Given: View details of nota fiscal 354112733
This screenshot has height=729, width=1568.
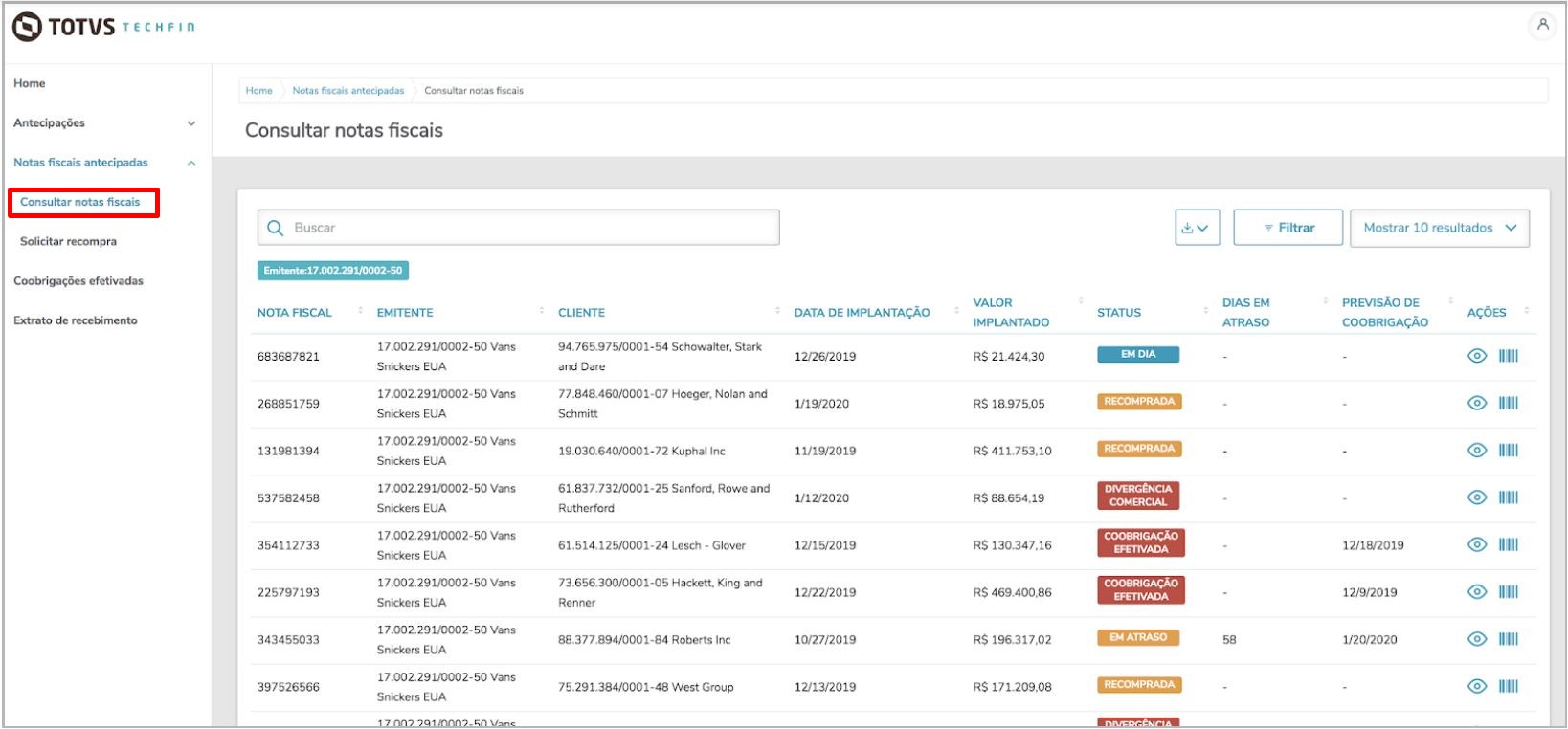Looking at the screenshot, I should 1477,544.
